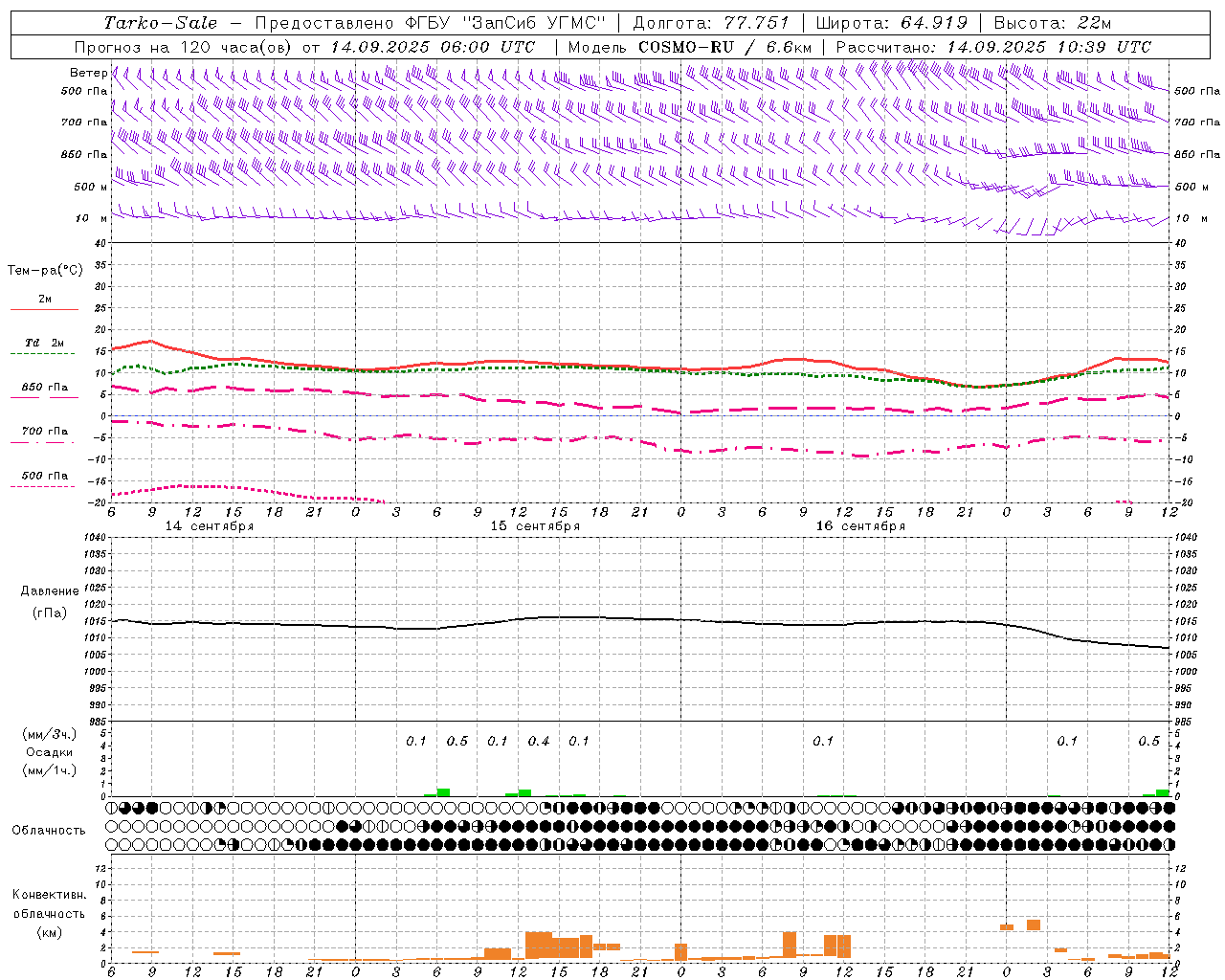Image resolution: width=1225 pixels, height=980 pixels.
Task: Select the 'Осадки' precipitation label
Action: tap(50, 753)
